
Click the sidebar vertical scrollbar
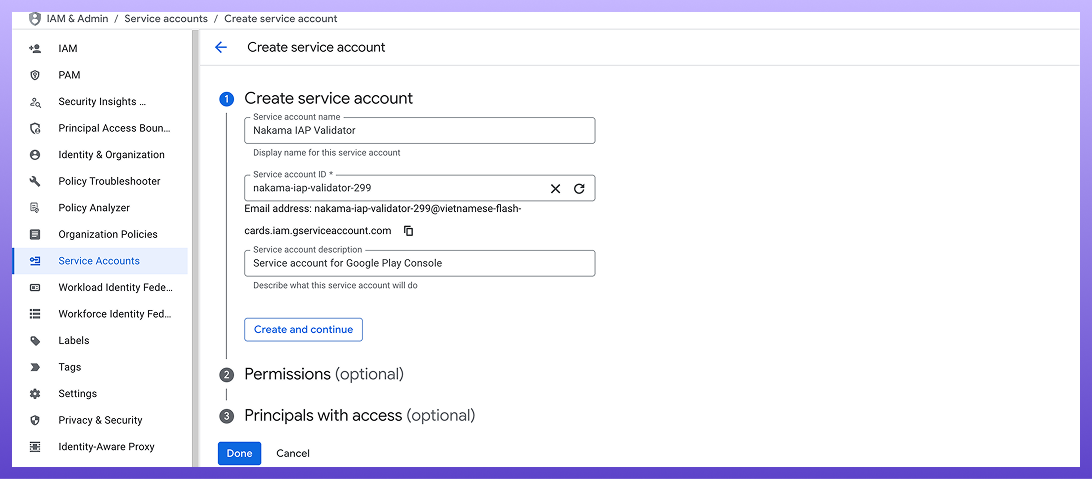point(196,247)
